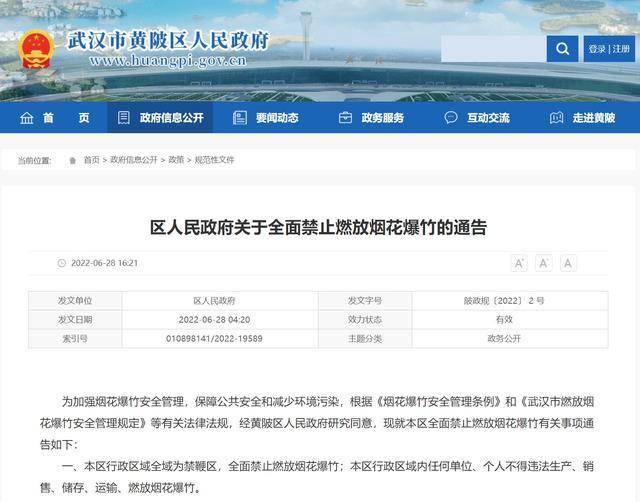The width and height of the screenshot is (640, 502).
Task: Click the breadcrumb home icon
Action: pos(73,160)
